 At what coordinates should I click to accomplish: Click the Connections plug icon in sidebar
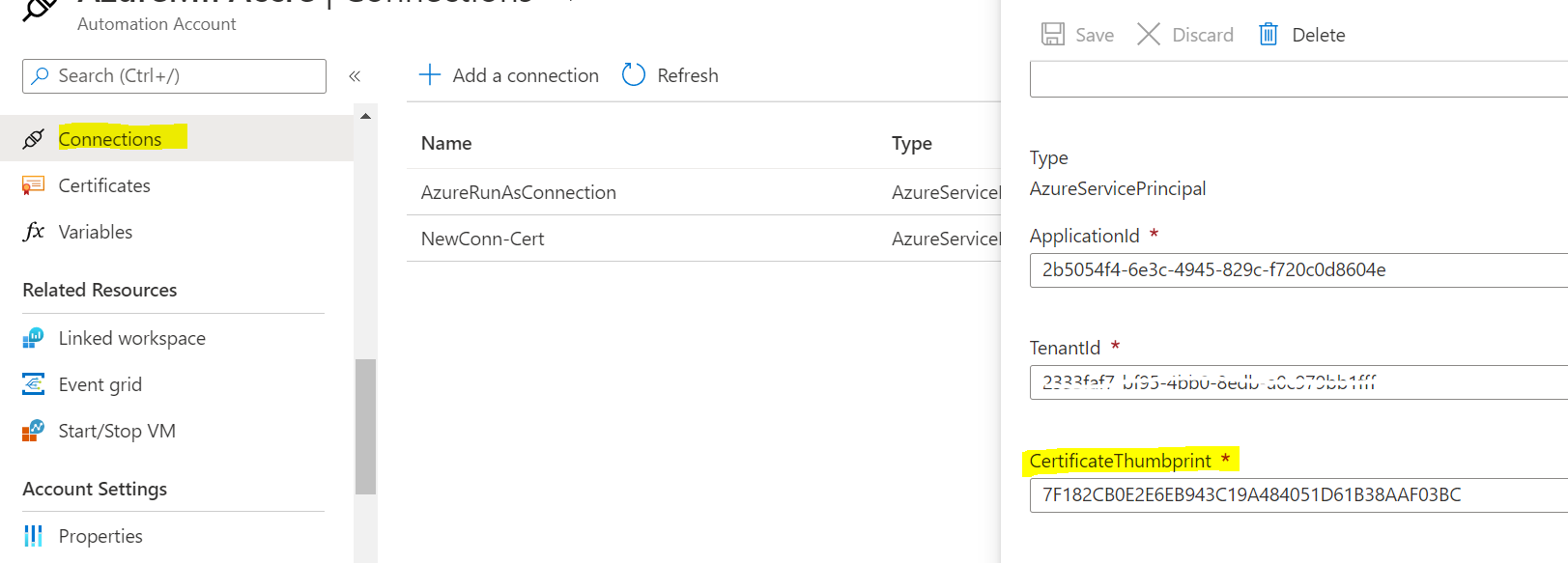pyautogui.click(x=33, y=139)
